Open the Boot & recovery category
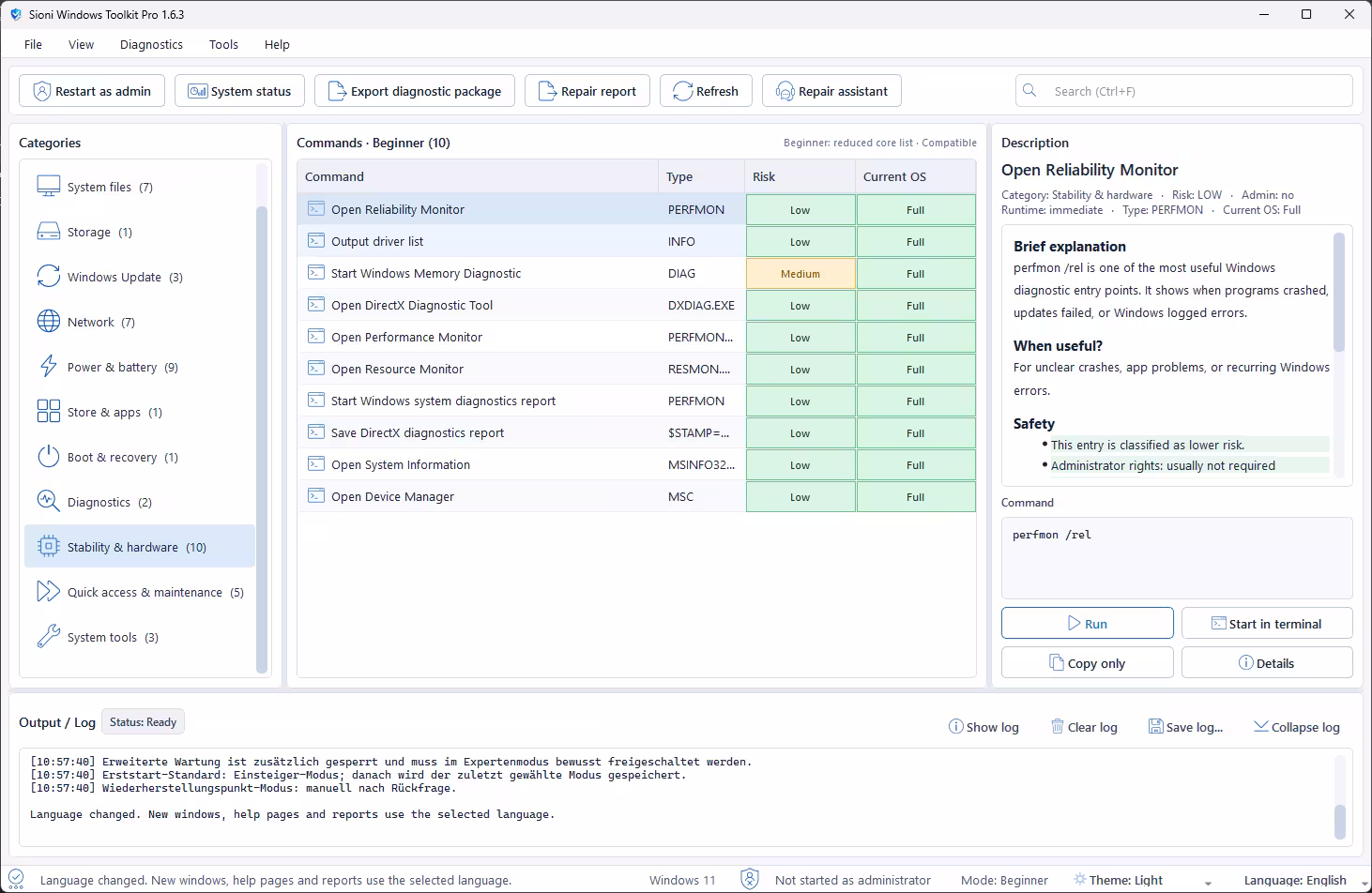1372x893 pixels. pos(140,457)
